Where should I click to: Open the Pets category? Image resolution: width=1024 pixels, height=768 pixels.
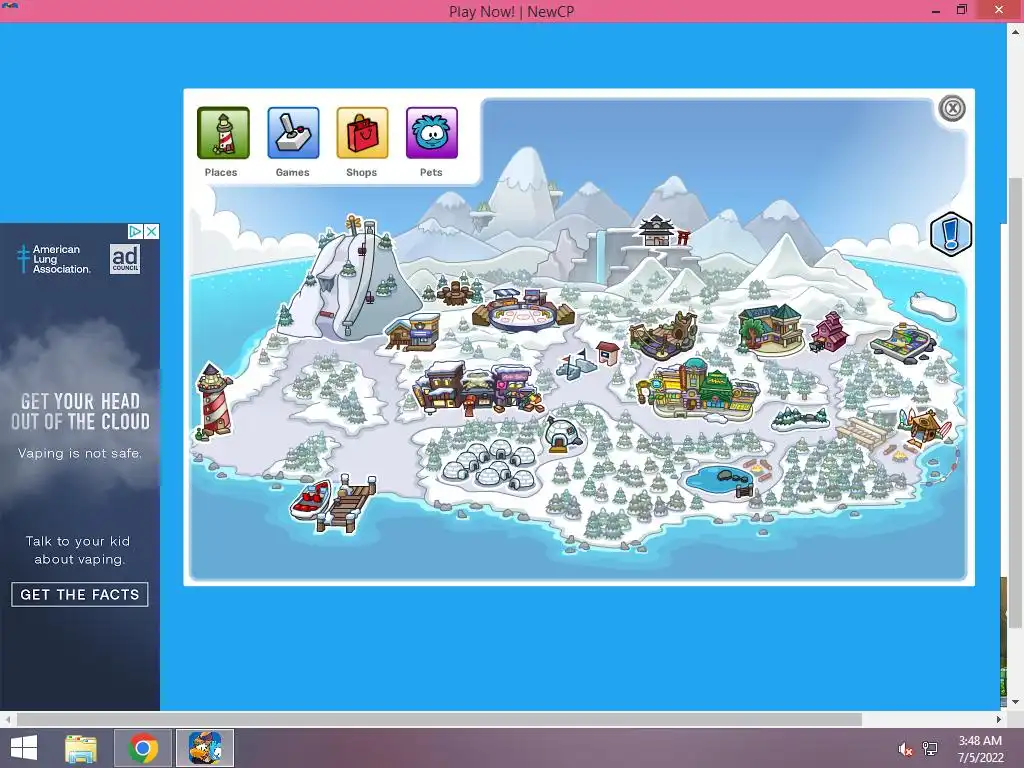(432, 133)
